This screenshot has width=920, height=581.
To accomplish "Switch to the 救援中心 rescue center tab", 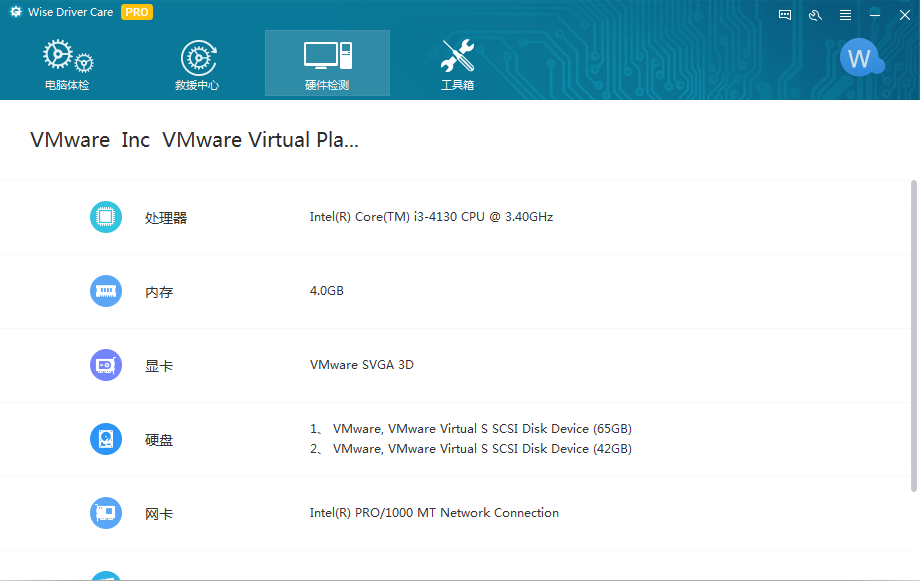I will [x=197, y=65].
